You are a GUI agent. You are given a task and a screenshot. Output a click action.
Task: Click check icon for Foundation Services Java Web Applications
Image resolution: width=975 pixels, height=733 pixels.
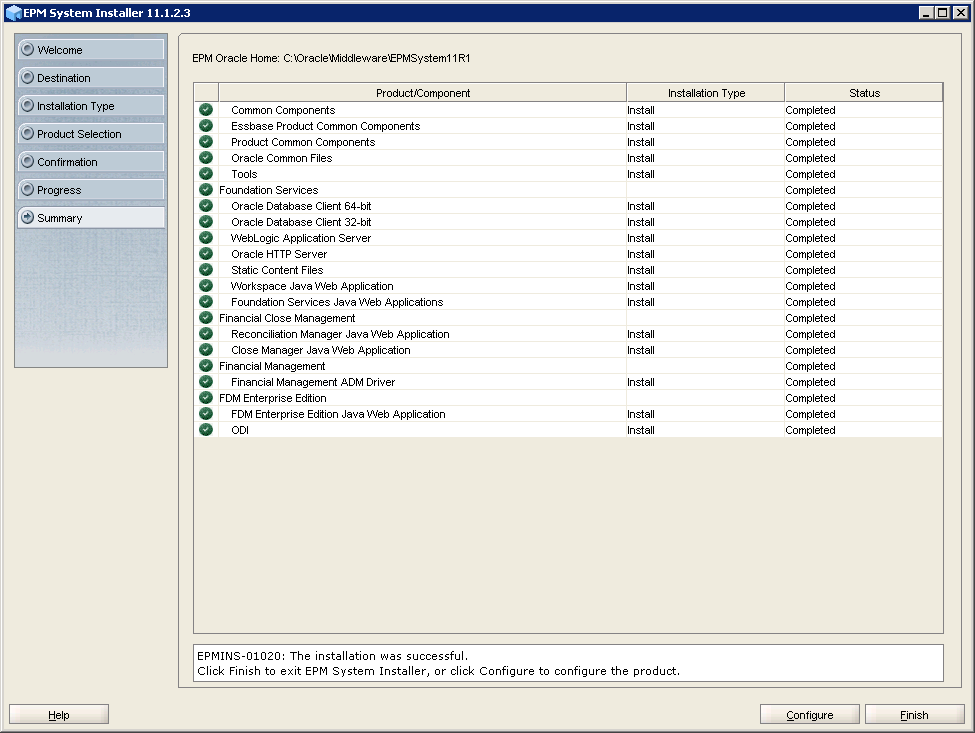[206, 302]
